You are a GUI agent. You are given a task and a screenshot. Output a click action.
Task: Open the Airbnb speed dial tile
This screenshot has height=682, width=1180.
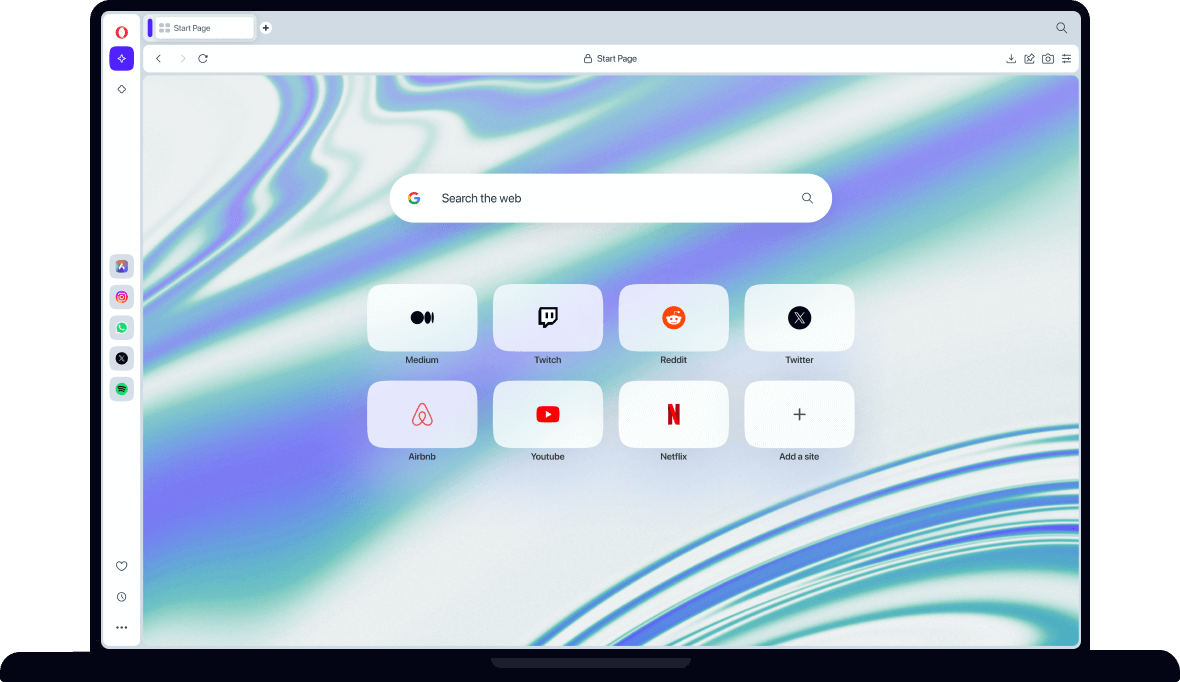pos(422,414)
